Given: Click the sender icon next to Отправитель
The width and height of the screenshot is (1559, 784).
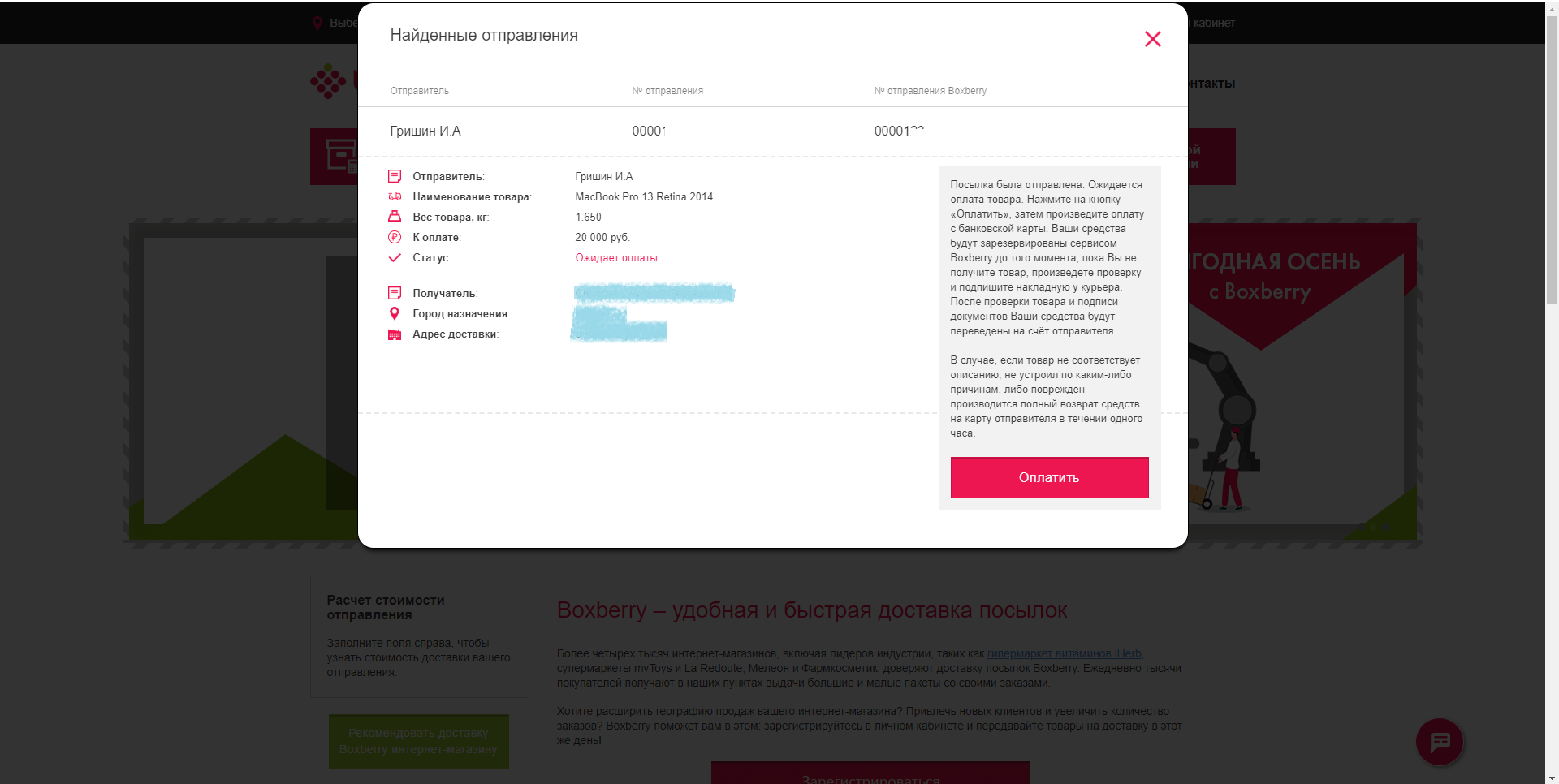Looking at the screenshot, I should coord(395,176).
